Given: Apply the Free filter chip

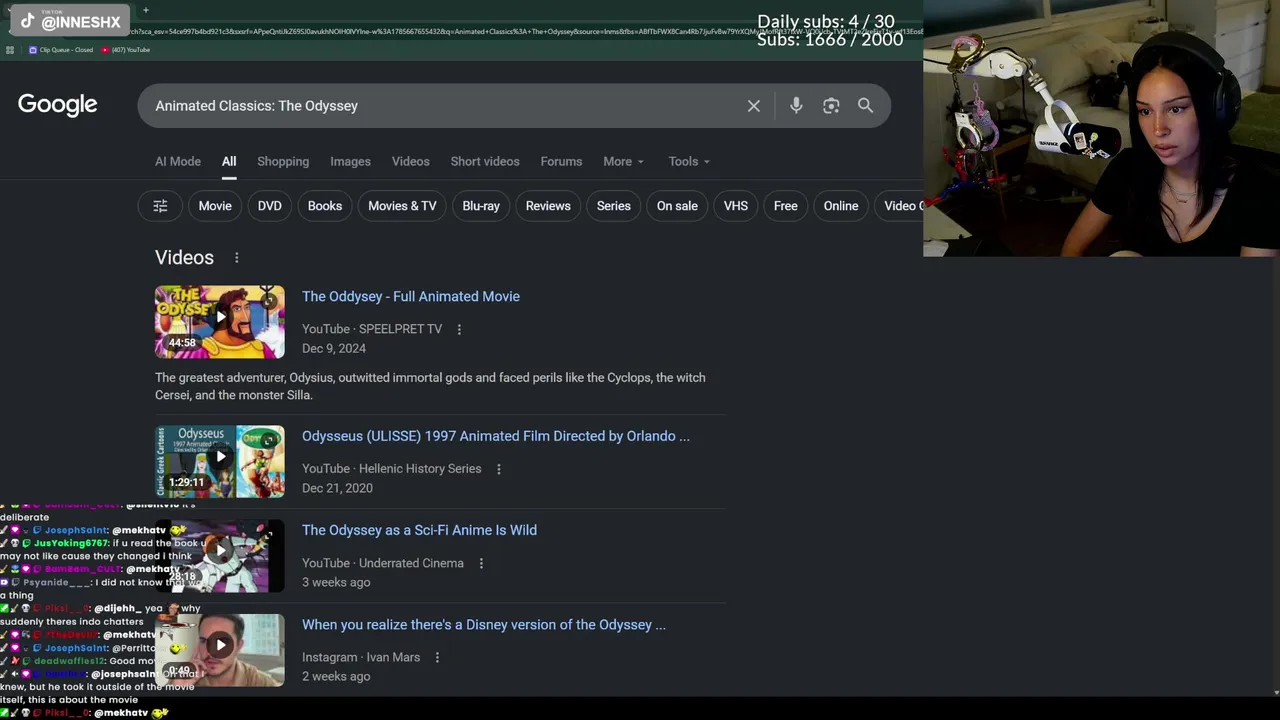Looking at the screenshot, I should tap(786, 206).
